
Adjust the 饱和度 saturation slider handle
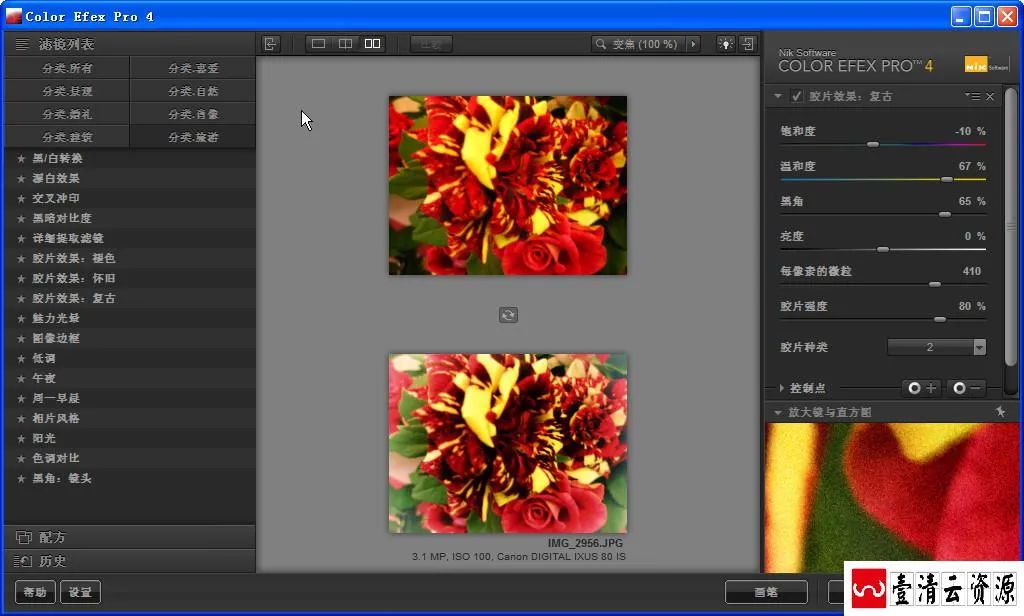tap(872, 144)
